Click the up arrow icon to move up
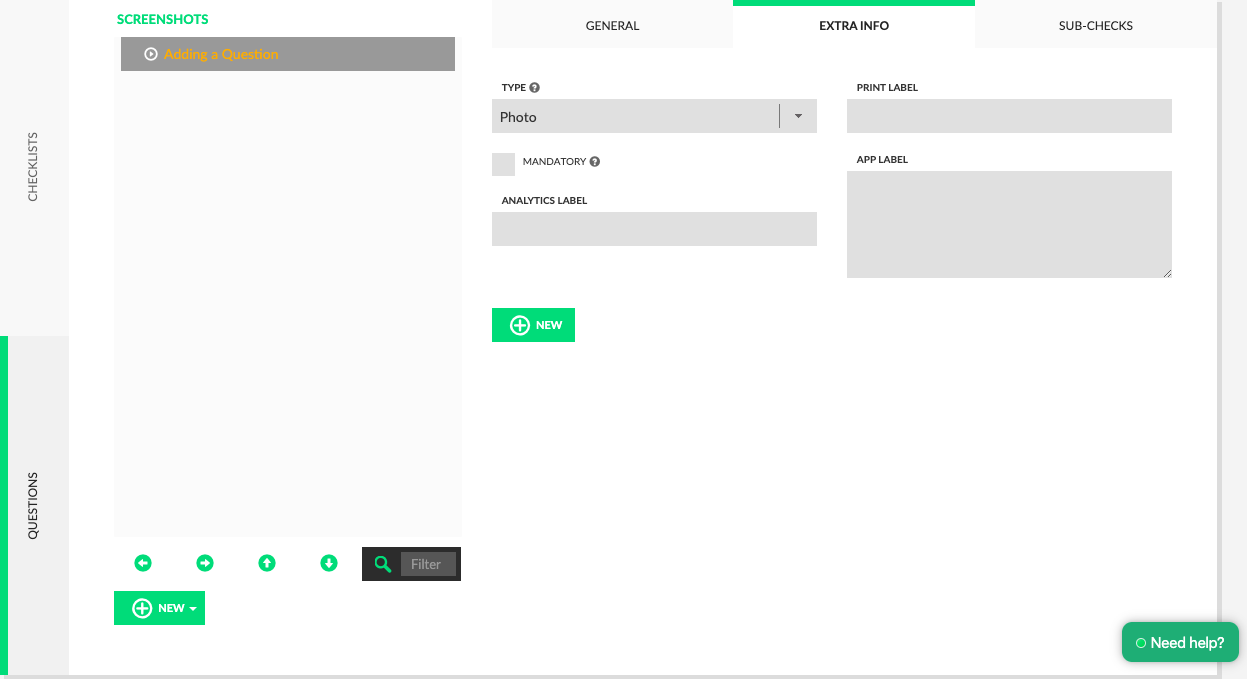This screenshot has height=679, width=1247. [267, 563]
